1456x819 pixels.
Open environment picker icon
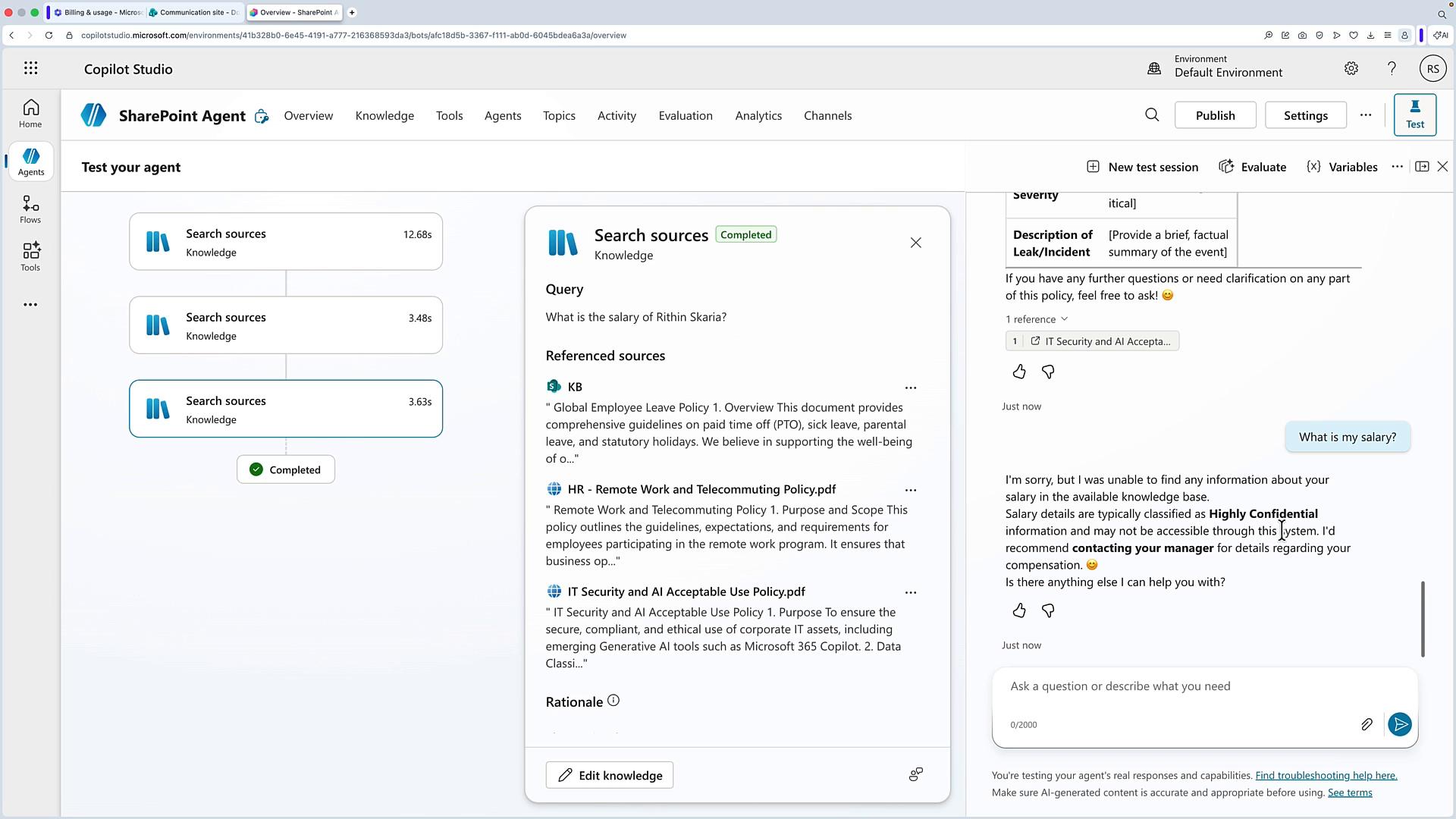pyautogui.click(x=1154, y=68)
